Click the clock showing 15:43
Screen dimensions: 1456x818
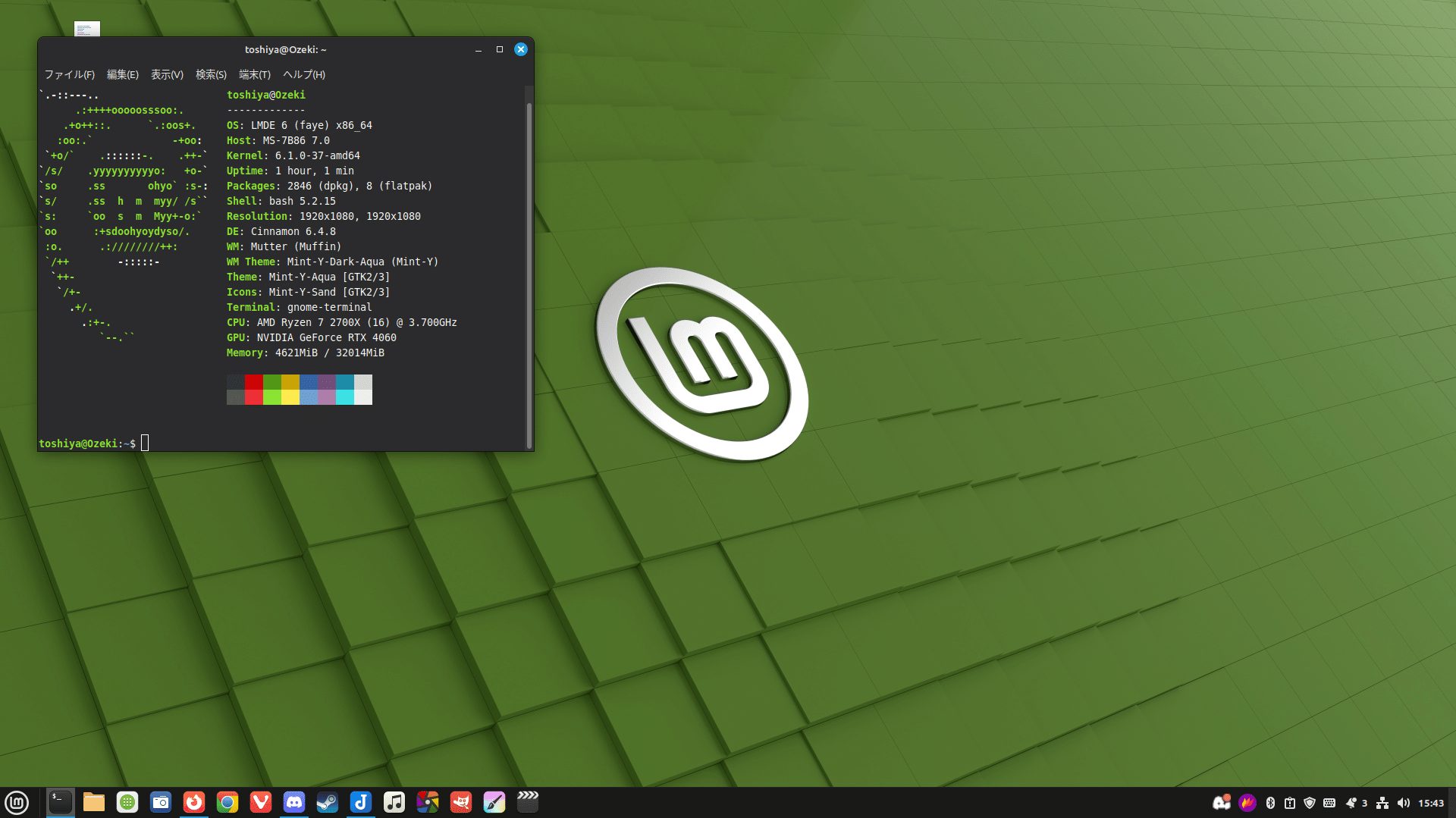coord(1431,803)
